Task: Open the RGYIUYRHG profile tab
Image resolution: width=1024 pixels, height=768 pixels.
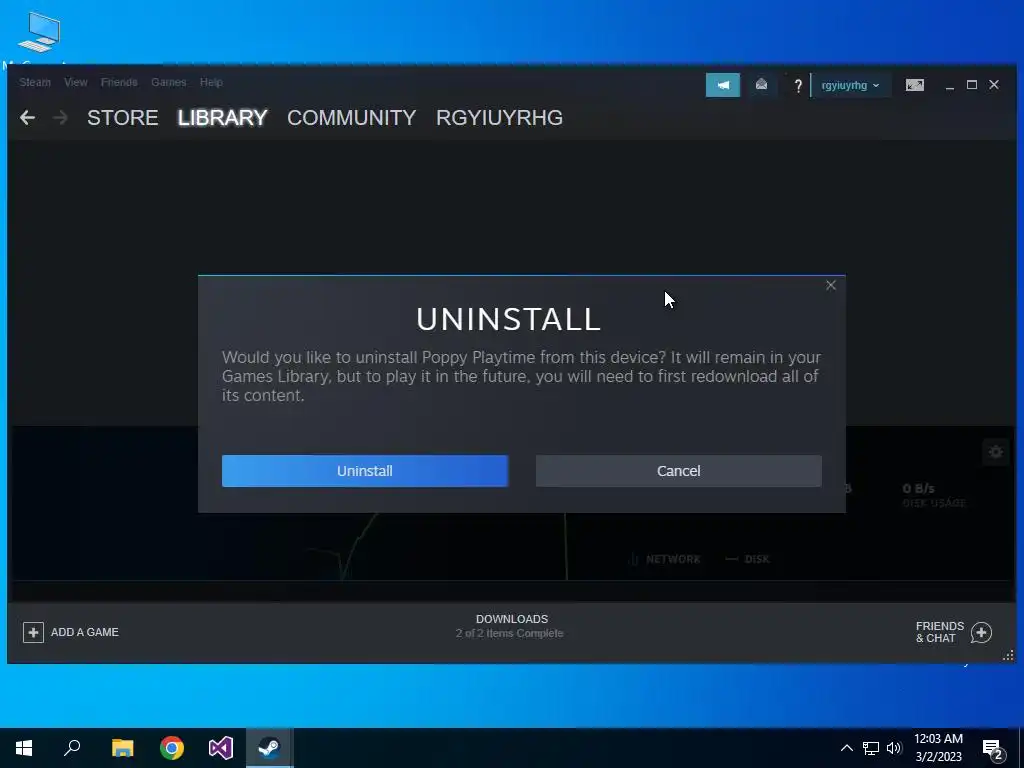Action: 500,118
